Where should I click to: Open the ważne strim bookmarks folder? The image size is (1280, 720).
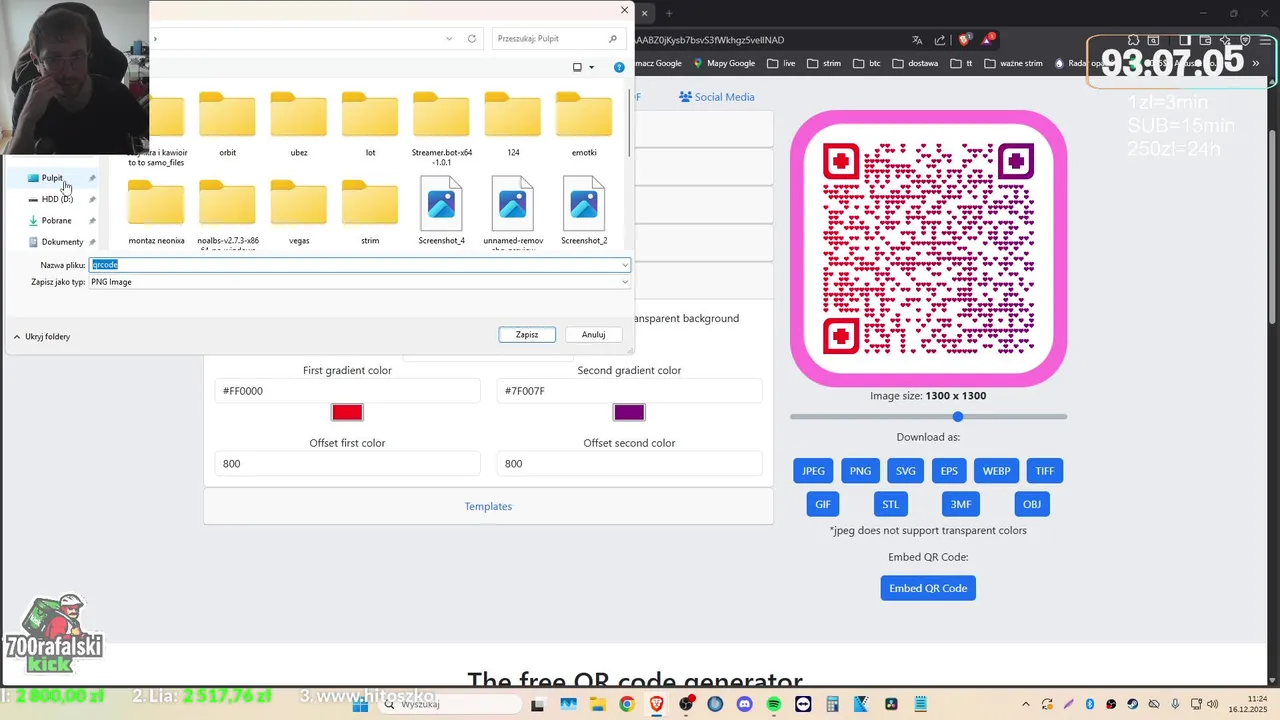pyautogui.click(x=1013, y=63)
